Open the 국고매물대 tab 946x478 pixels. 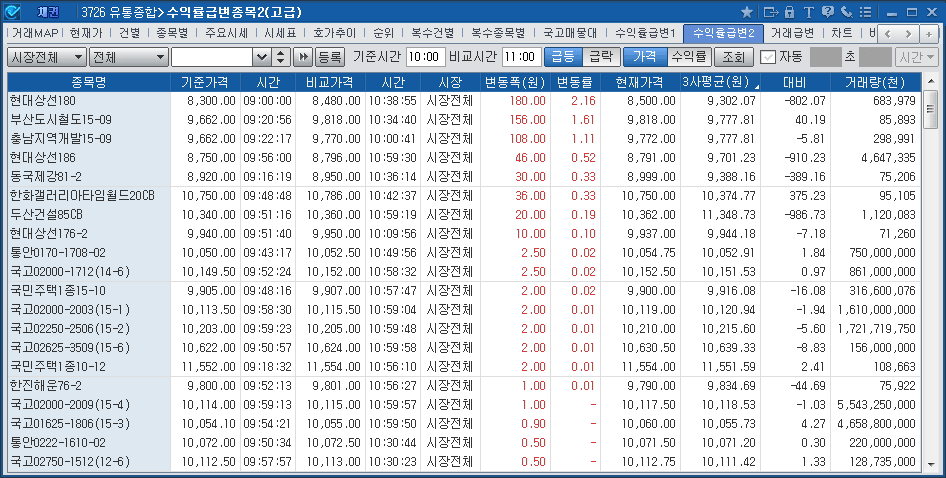click(568, 33)
